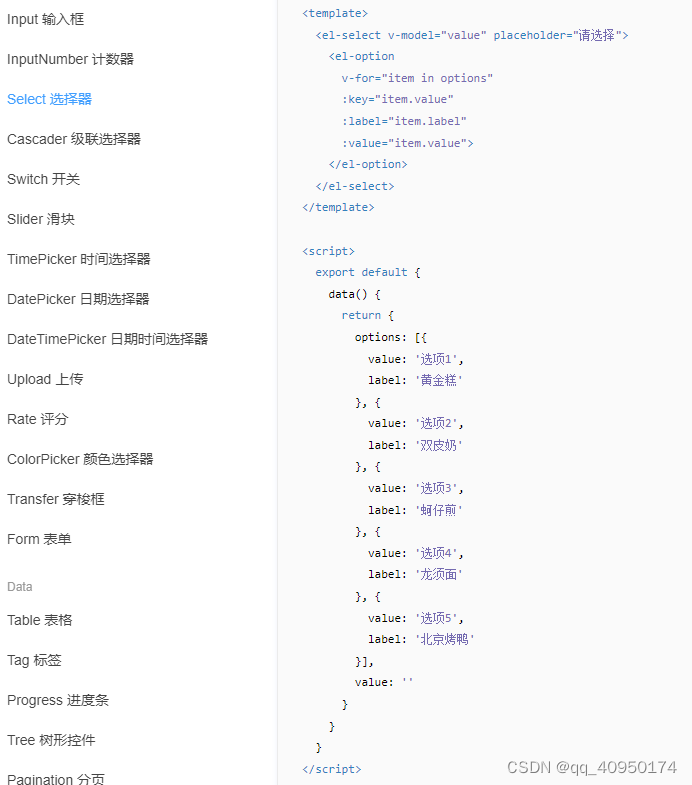Select the active Select 选择器 menu item
Image resolution: width=692 pixels, height=785 pixels.
50,100
